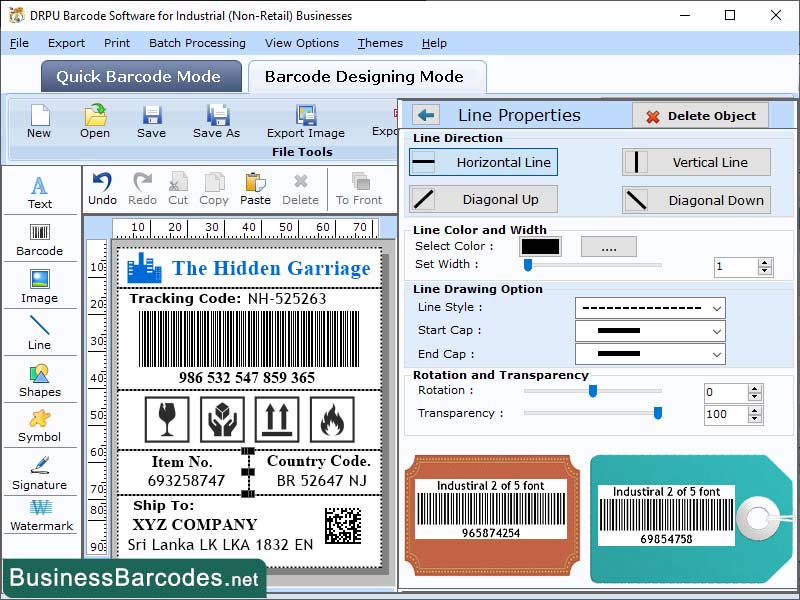Adjust the Transparency slider
This screenshot has height=600, width=800.
[657, 412]
